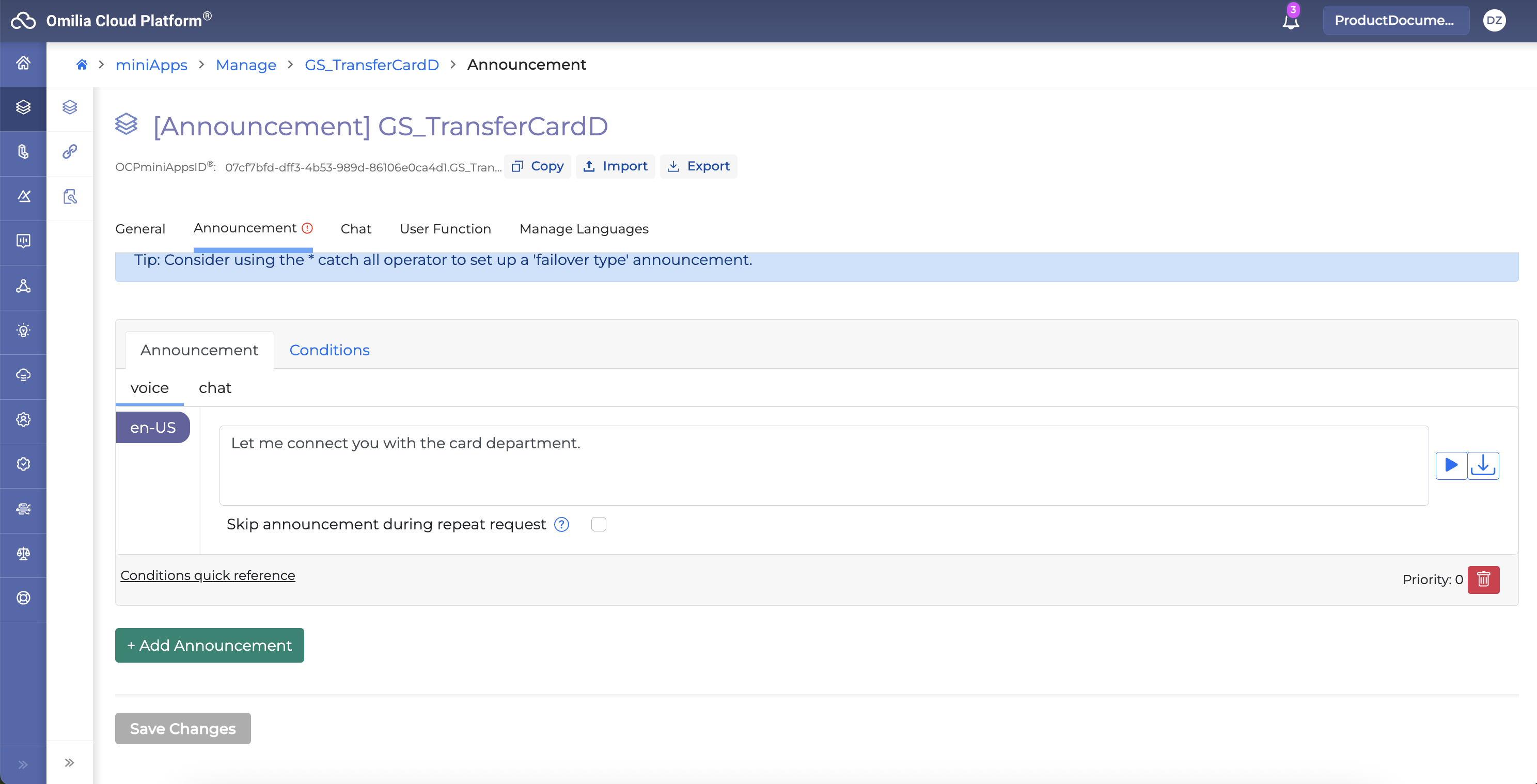Open help tooltip for skip announcement

tap(561, 524)
